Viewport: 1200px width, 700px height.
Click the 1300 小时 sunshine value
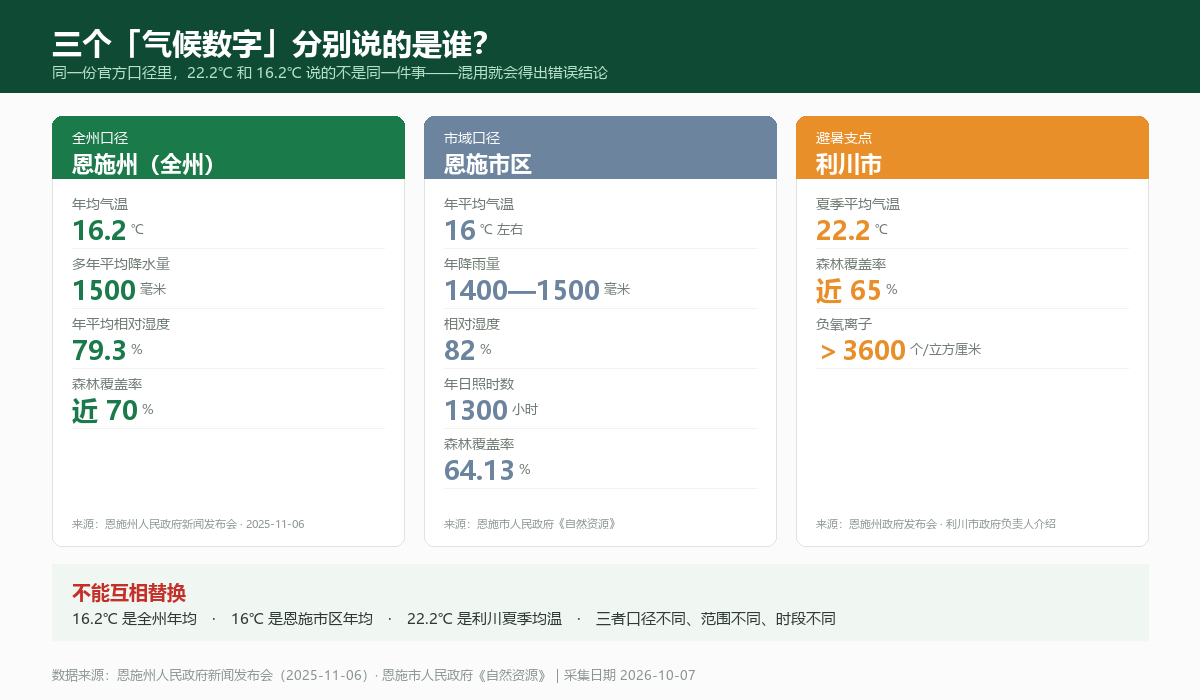[491, 410]
